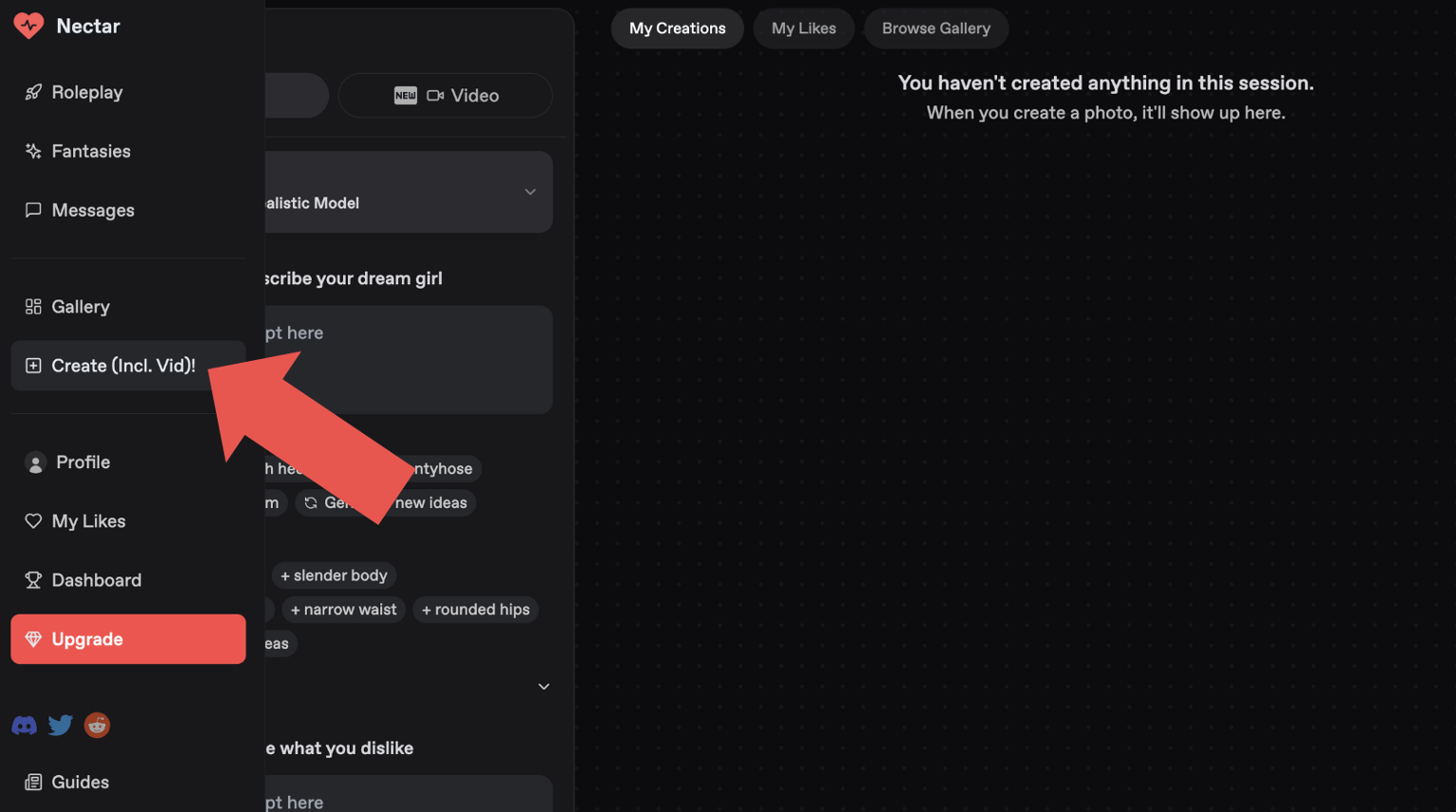Open Gallery from the sidebar
The image size is (1456, 812).
point(128,306)
